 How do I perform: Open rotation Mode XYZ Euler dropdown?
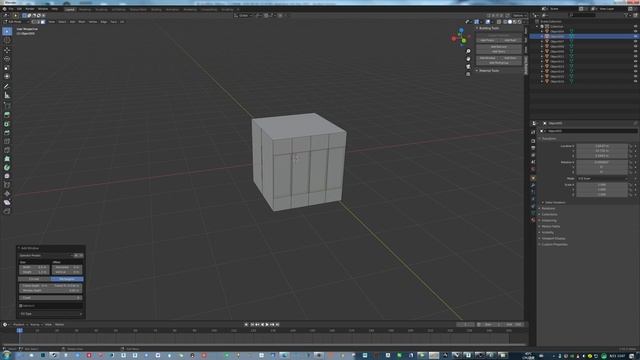pyautogui.click(x=602, y=178)
